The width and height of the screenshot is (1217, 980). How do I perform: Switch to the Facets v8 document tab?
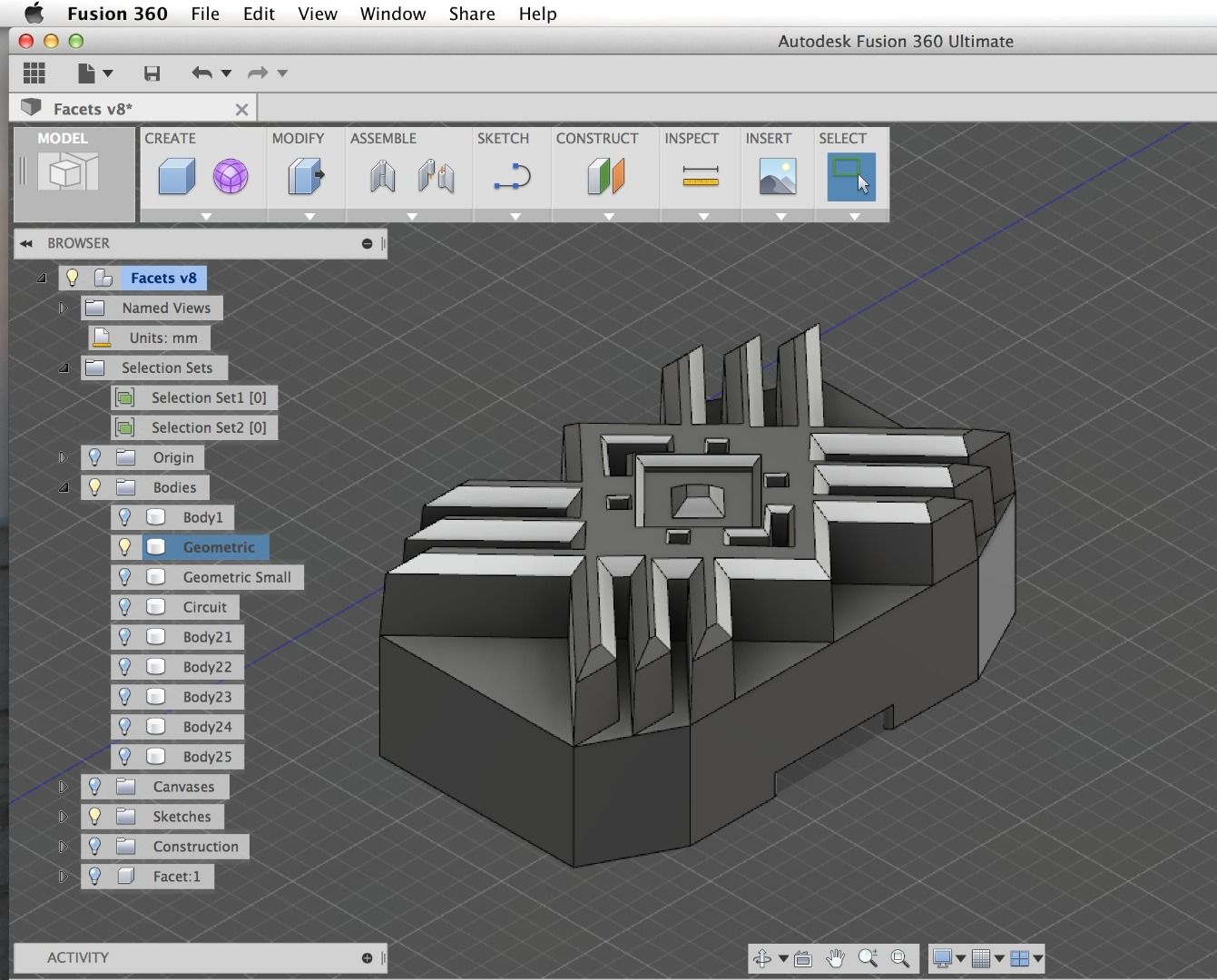(x=93, y=109)
